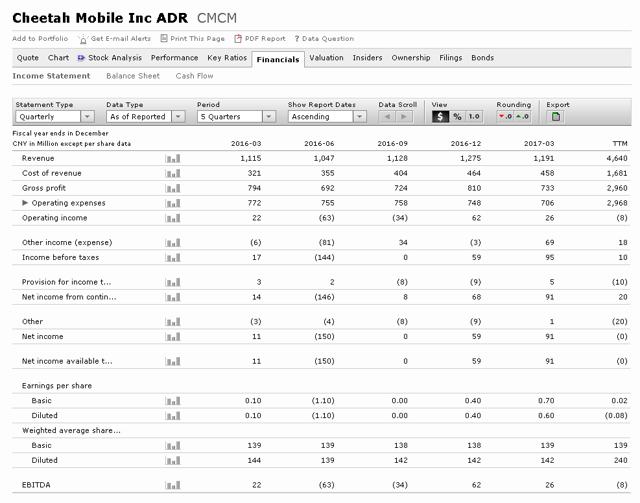Screen dimensions: 640x503
Task: Open the Gross profit chart icon
Action: 173,188
